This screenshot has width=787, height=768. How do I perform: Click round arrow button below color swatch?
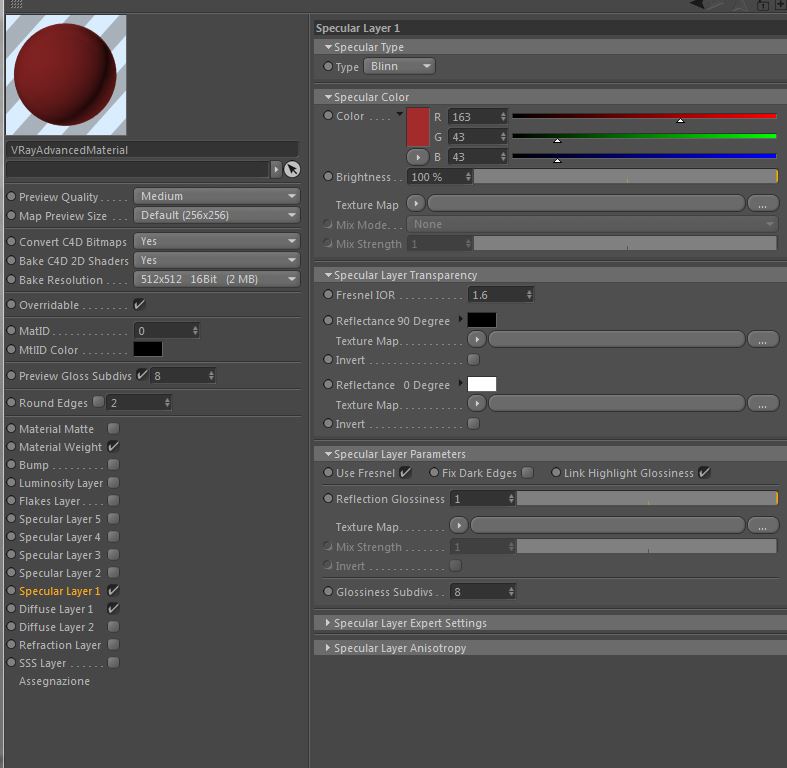(418, 157)
